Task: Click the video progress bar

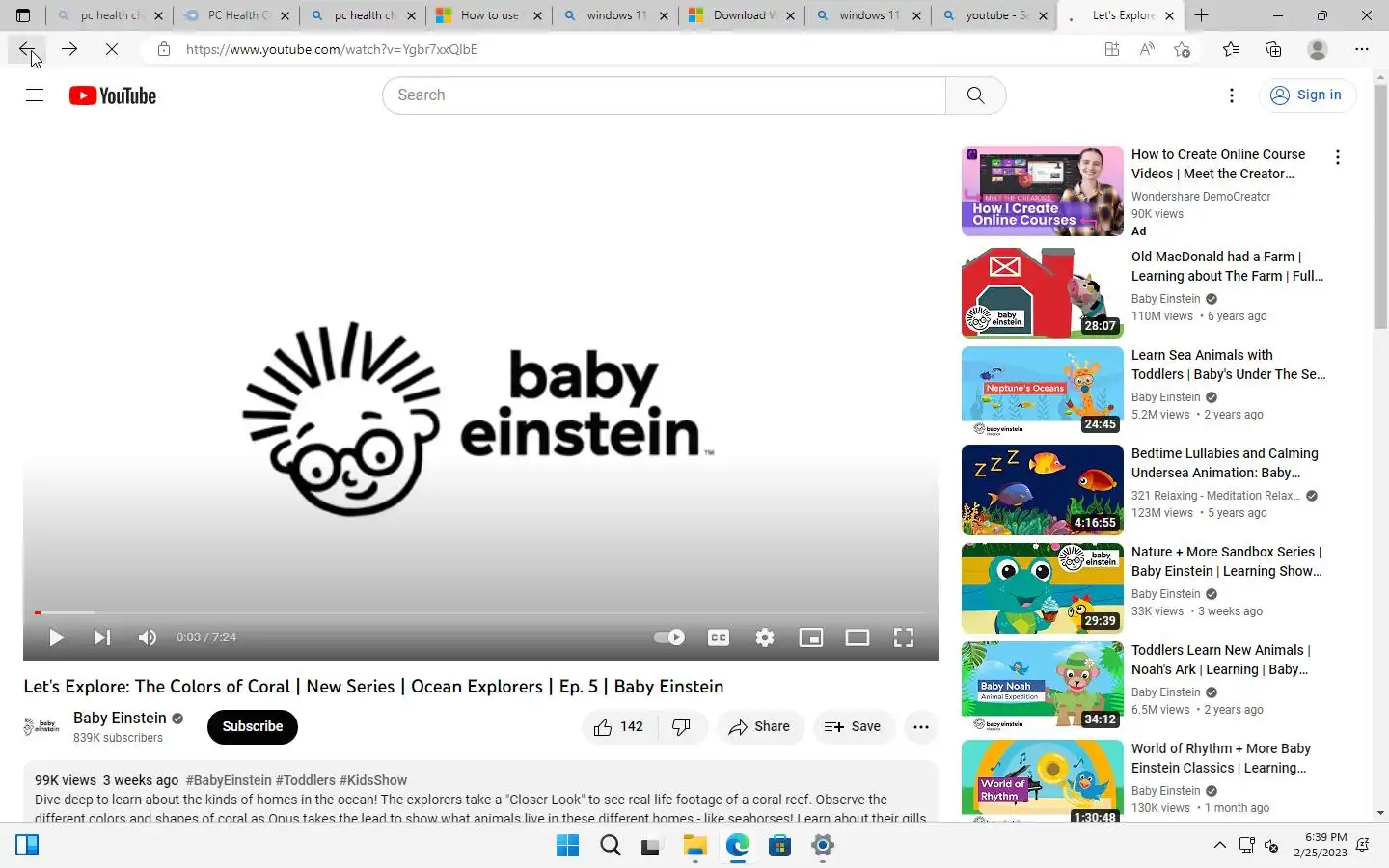Action: (480, 612)
